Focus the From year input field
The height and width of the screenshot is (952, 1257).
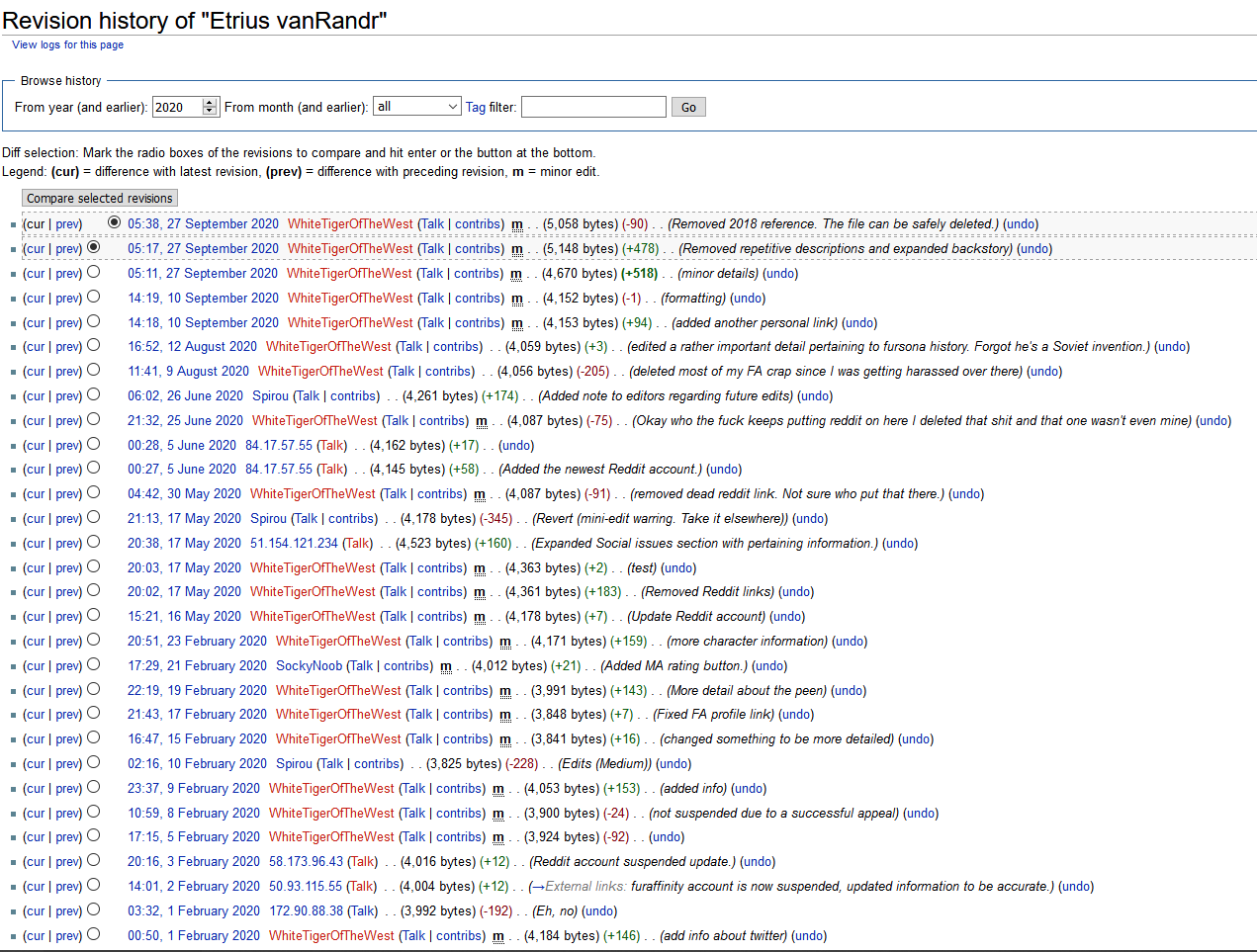click(177, 107)
